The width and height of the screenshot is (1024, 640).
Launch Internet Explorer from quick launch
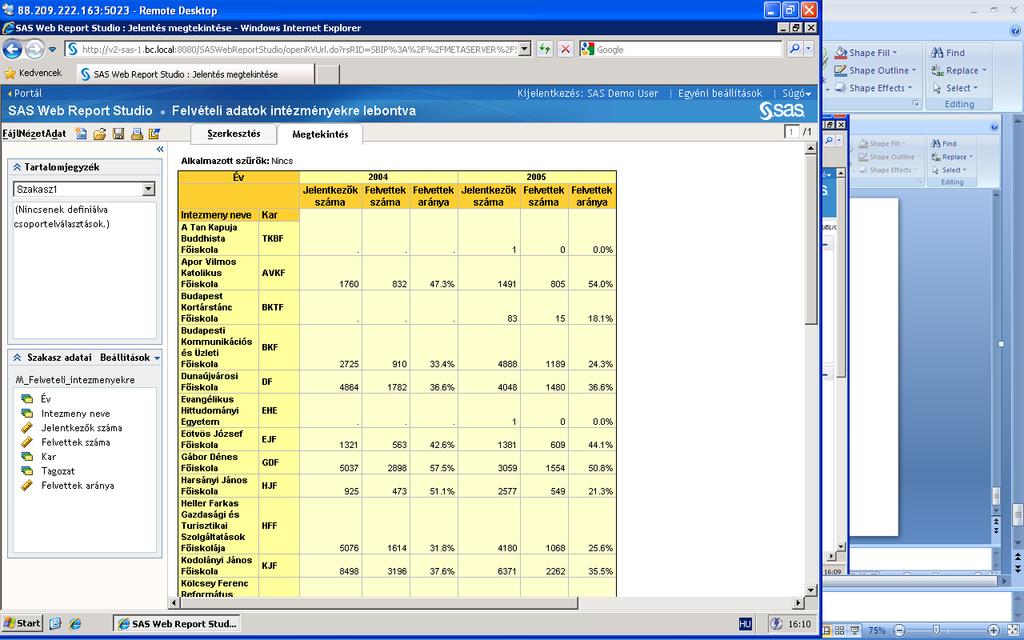75,624
